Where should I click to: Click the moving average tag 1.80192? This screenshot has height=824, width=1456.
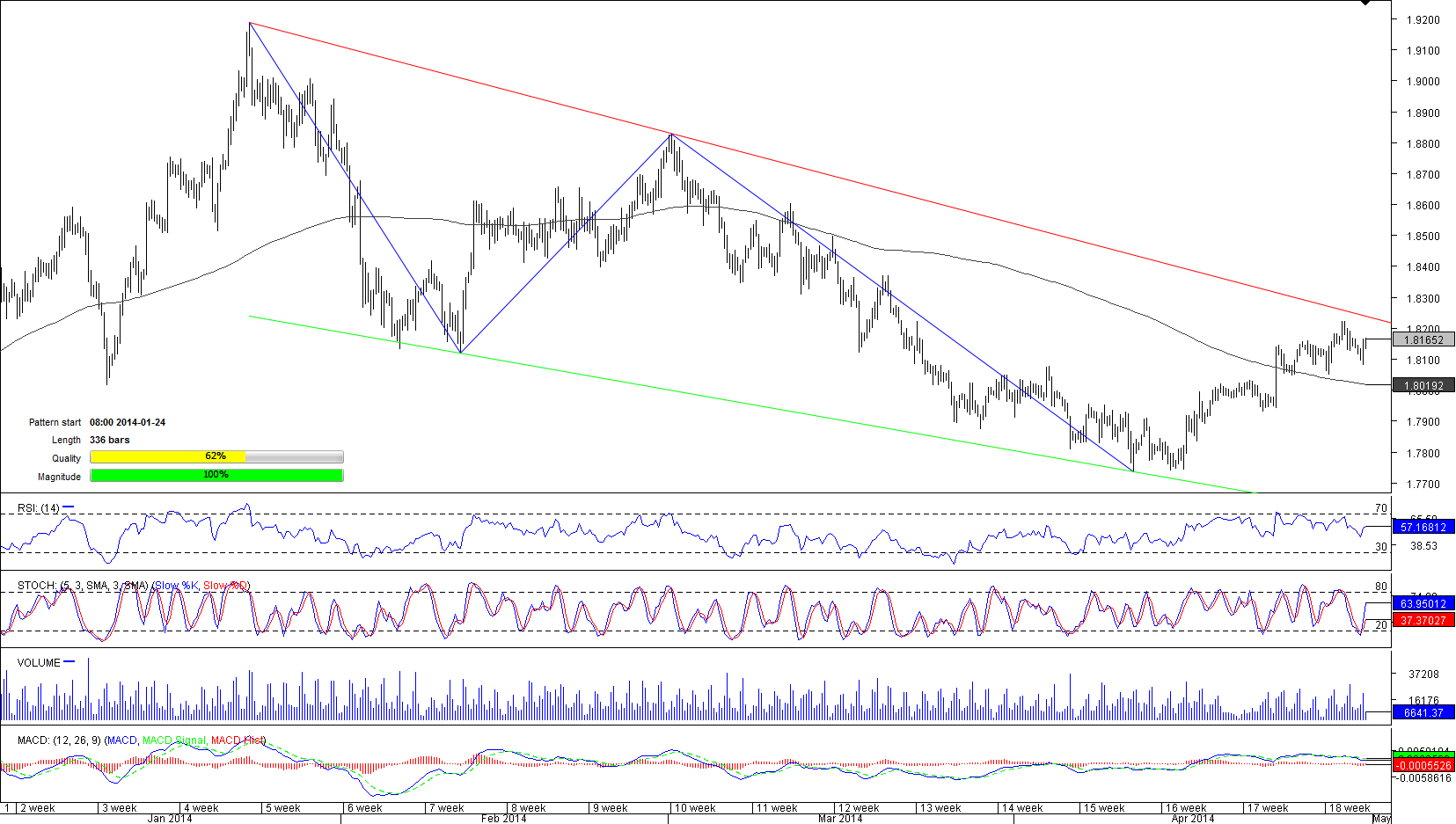click(1423, 385)
